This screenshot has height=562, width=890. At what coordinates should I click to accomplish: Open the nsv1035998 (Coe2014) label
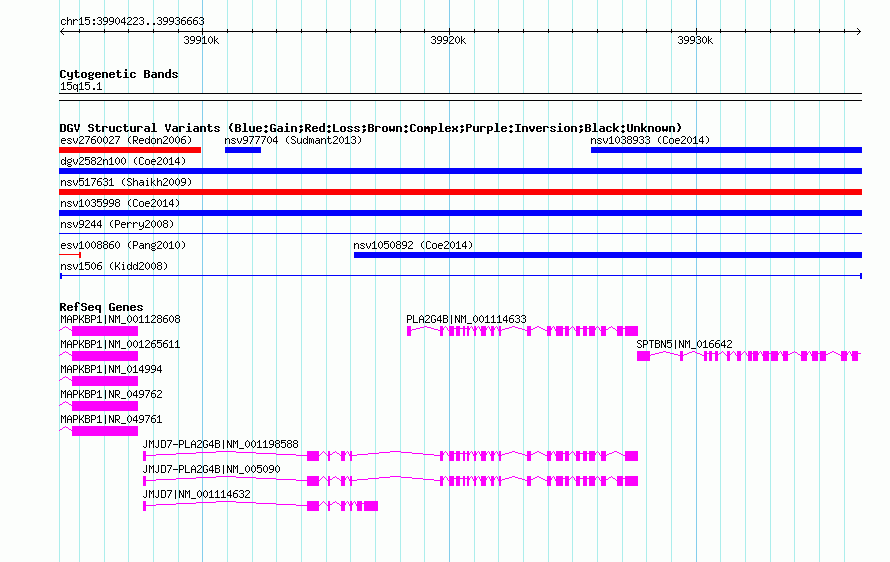tap(120, 203)
